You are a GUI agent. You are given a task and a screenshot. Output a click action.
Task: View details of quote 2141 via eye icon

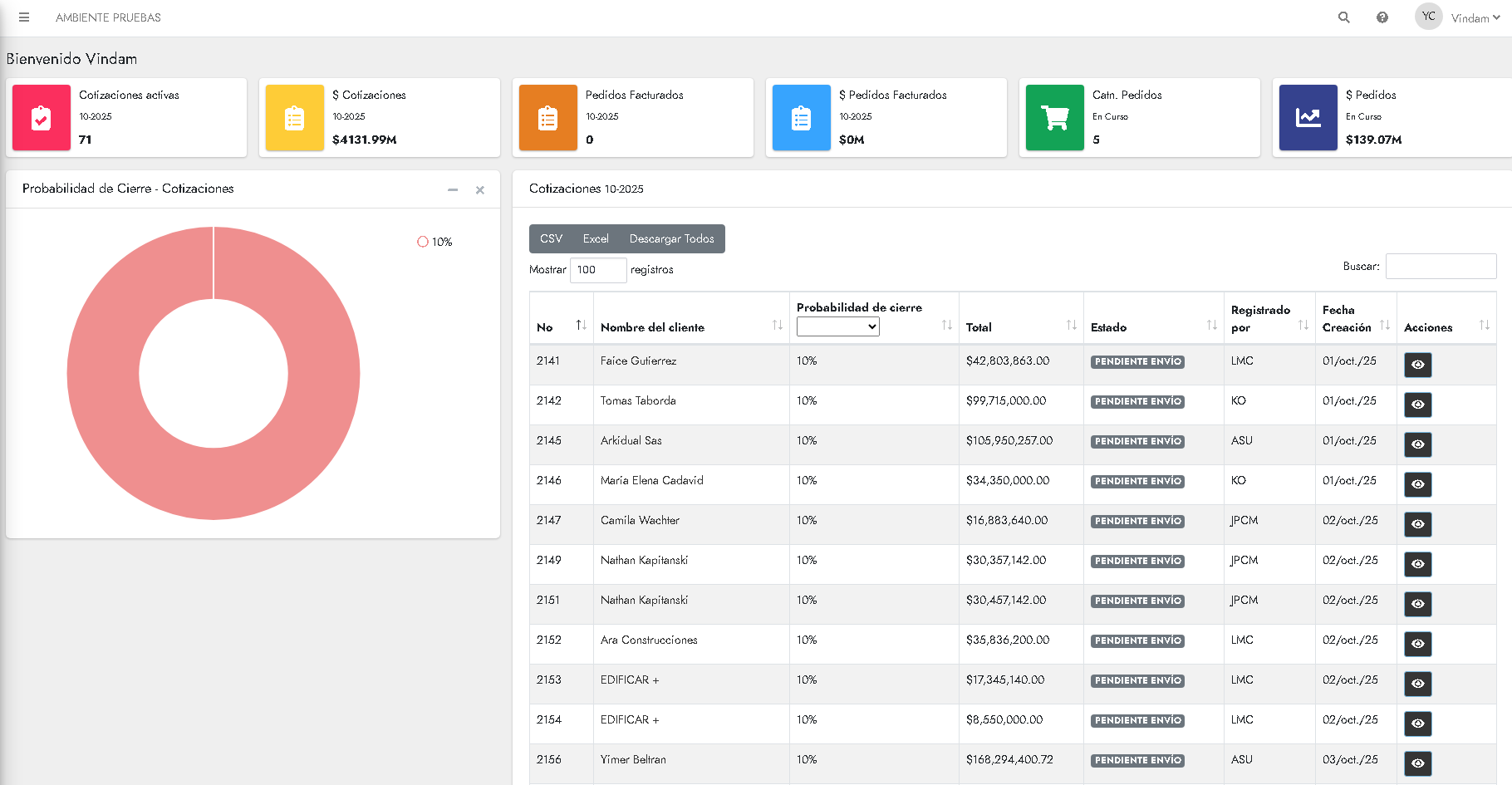(x=1417, y=365)
